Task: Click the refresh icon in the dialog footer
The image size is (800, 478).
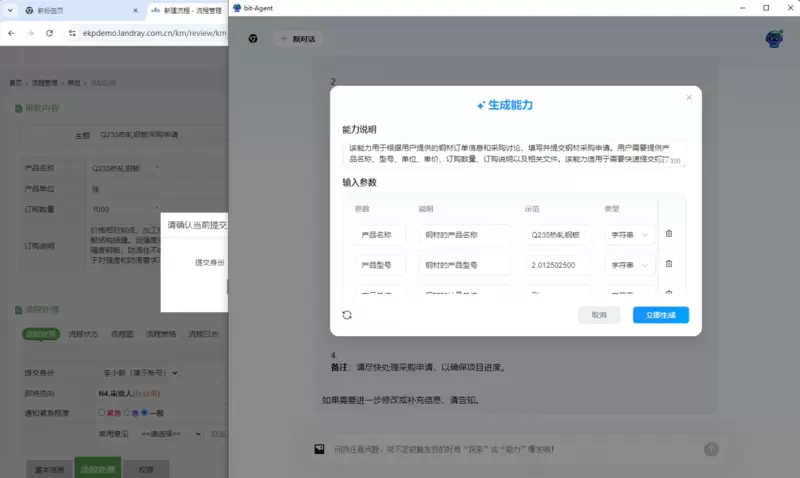Action: 347,315
